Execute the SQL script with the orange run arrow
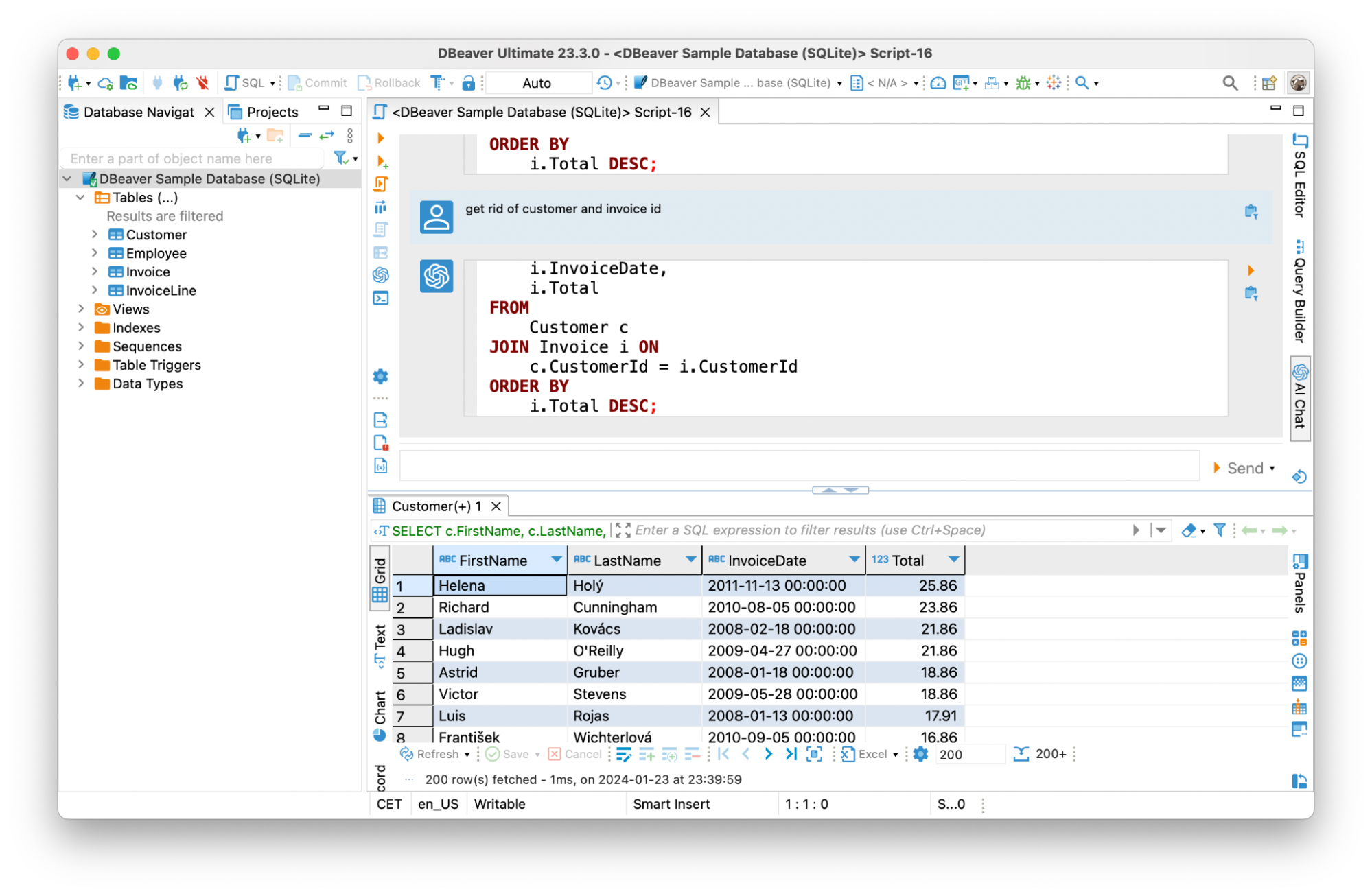Screen dimensions: 1372x896 click(x=382, y=183)
